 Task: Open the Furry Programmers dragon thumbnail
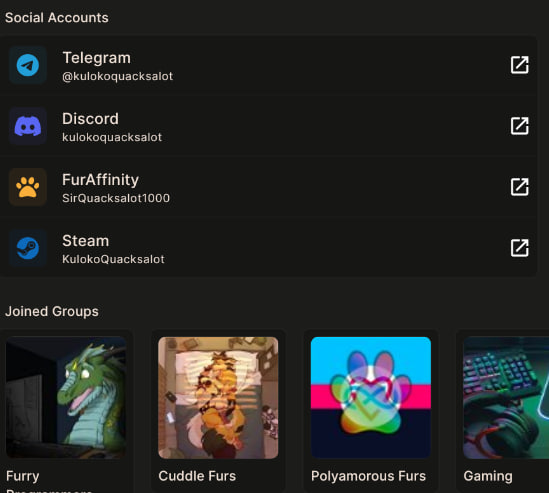tap(66, 397)
